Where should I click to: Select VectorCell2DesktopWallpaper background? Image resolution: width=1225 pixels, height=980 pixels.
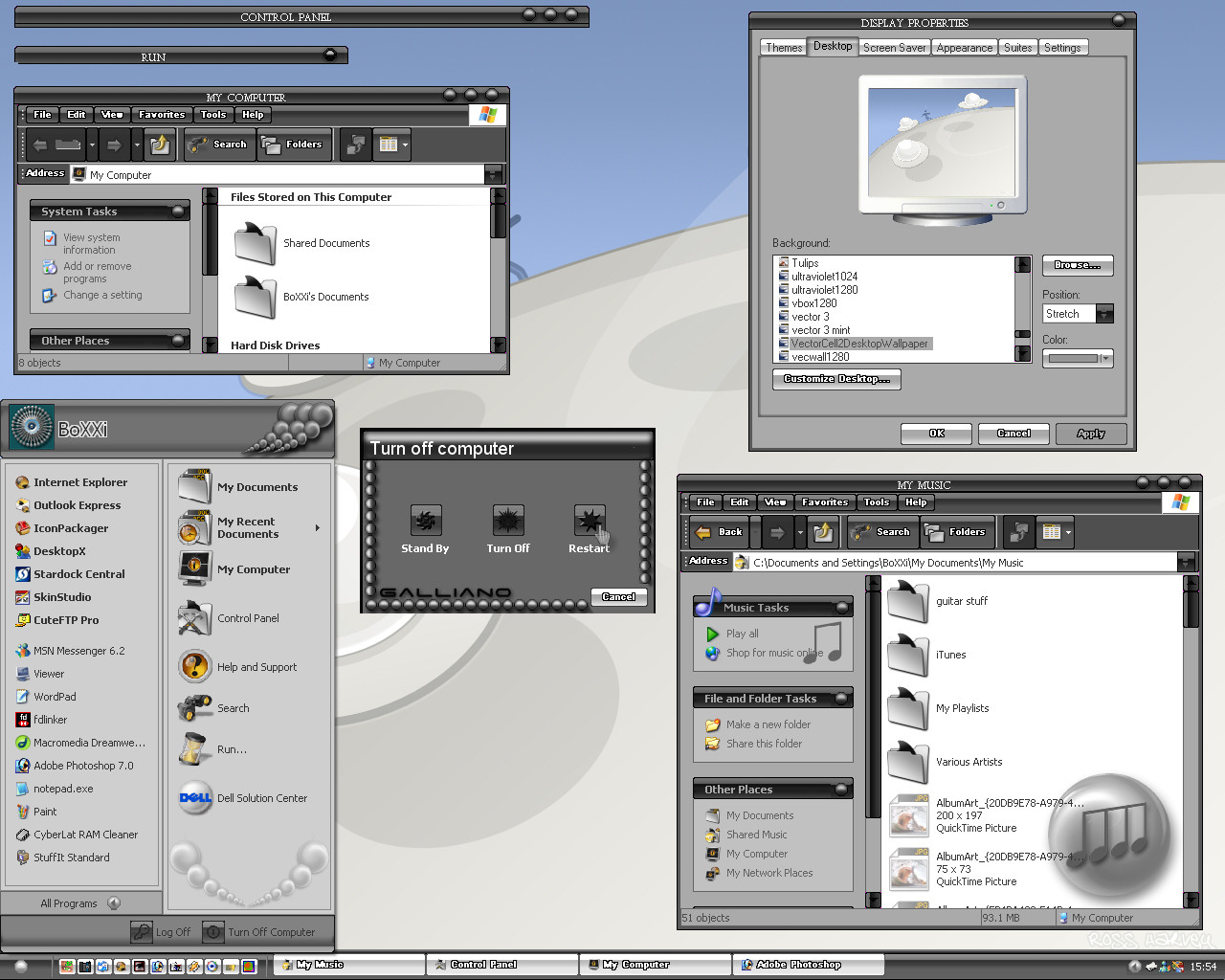pyautogui.click(x=859, y=344)
